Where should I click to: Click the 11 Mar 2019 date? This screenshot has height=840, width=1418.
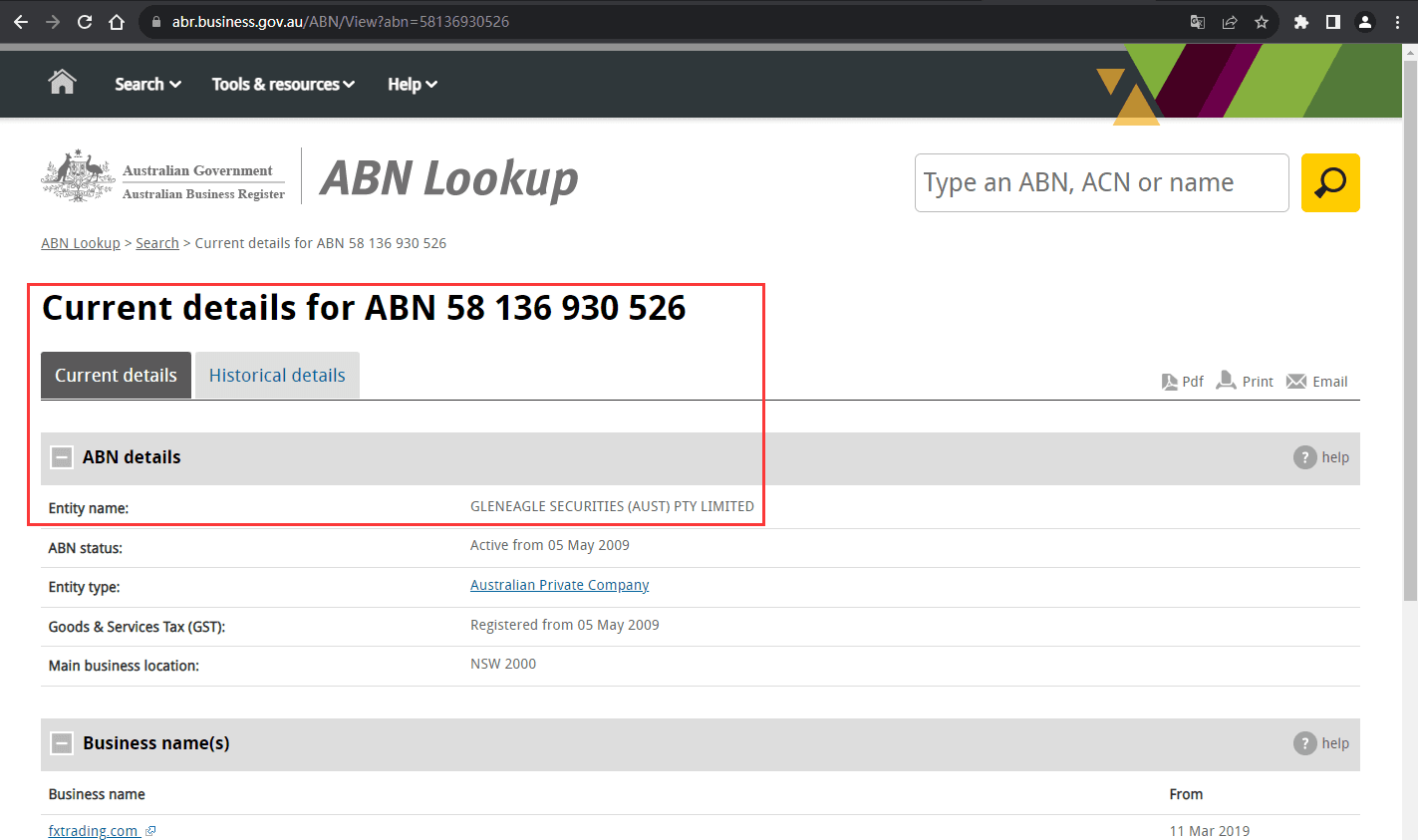pyautogui.click(x=1210, y=831)
